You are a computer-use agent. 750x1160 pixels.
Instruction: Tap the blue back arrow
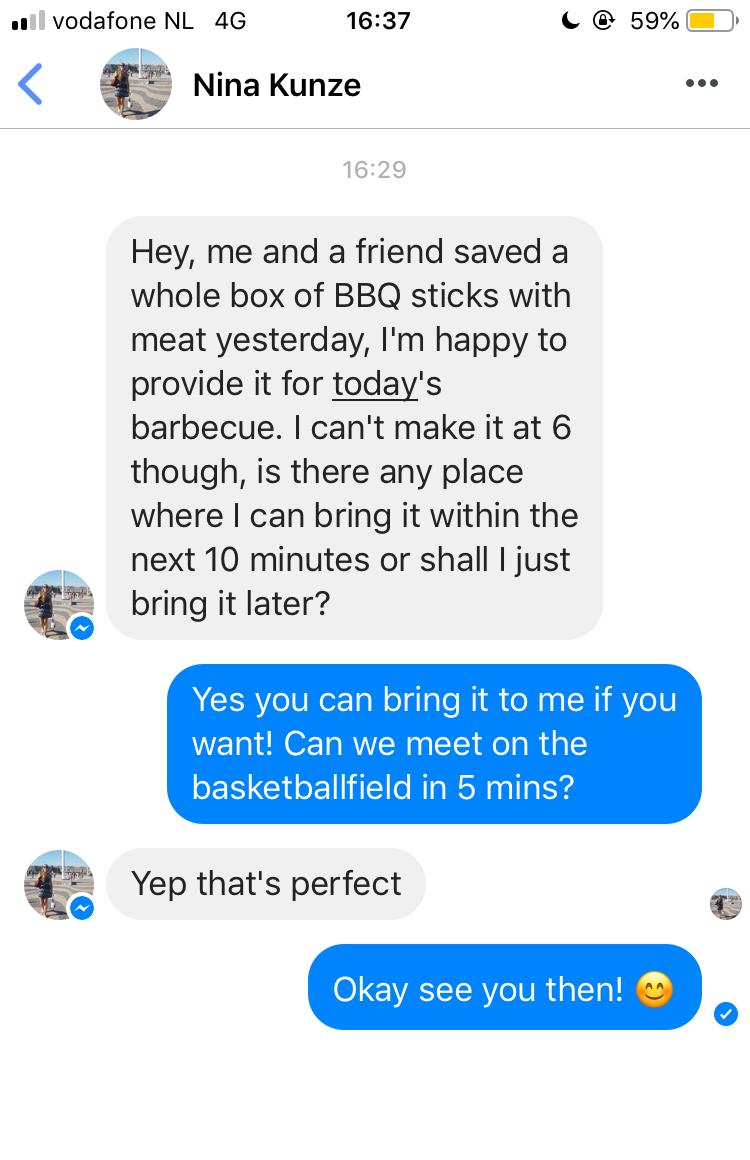pos(32,84)
